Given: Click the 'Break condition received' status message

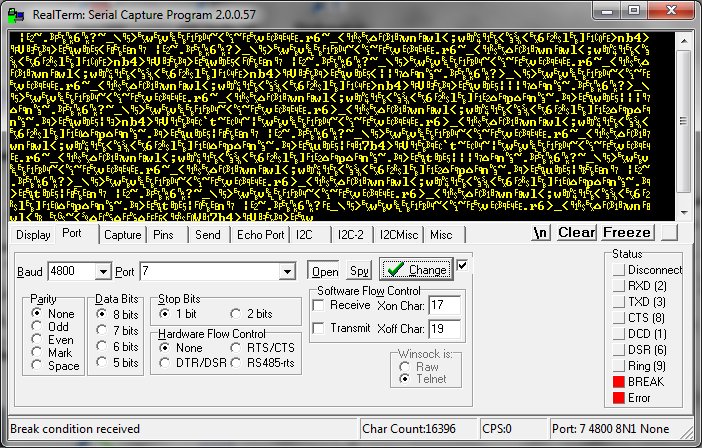Looking at the screenshot, I should coord(75,429).
